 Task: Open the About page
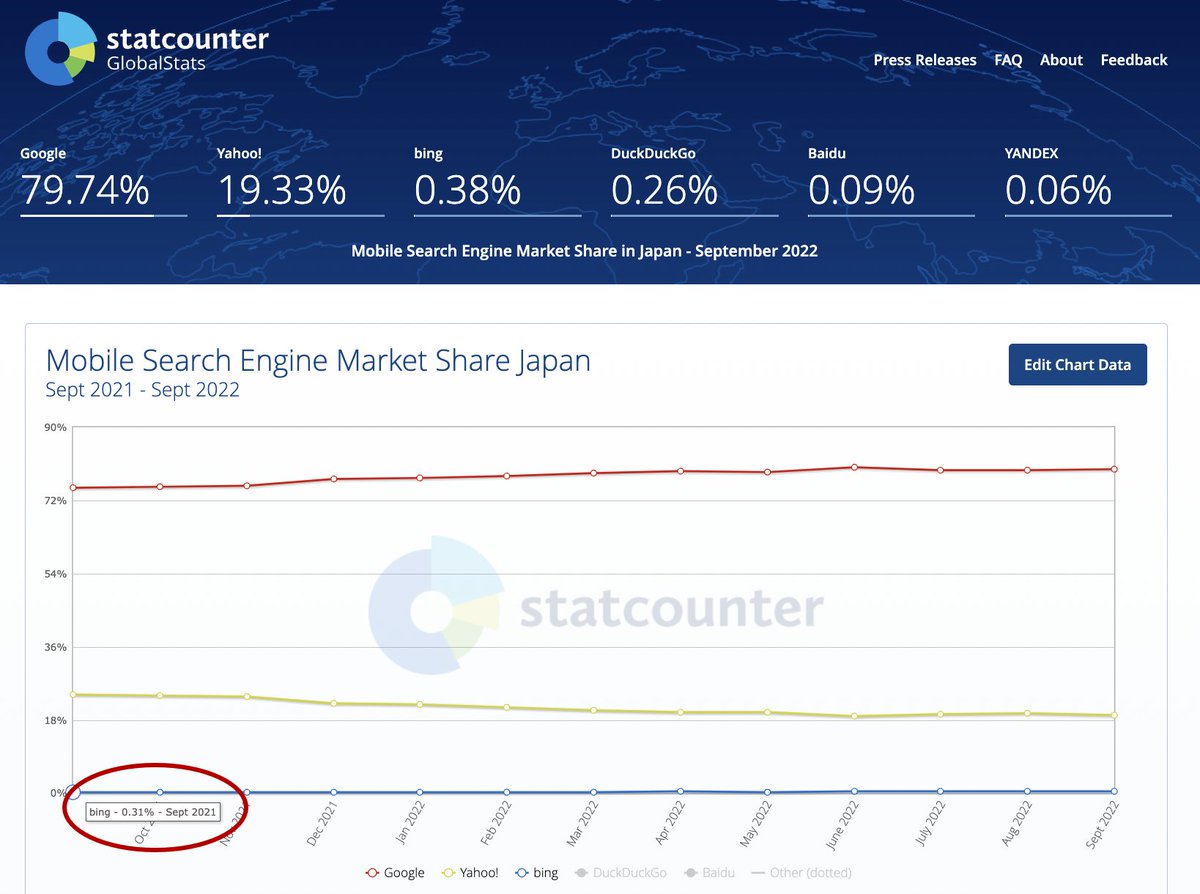point(1061,60)
